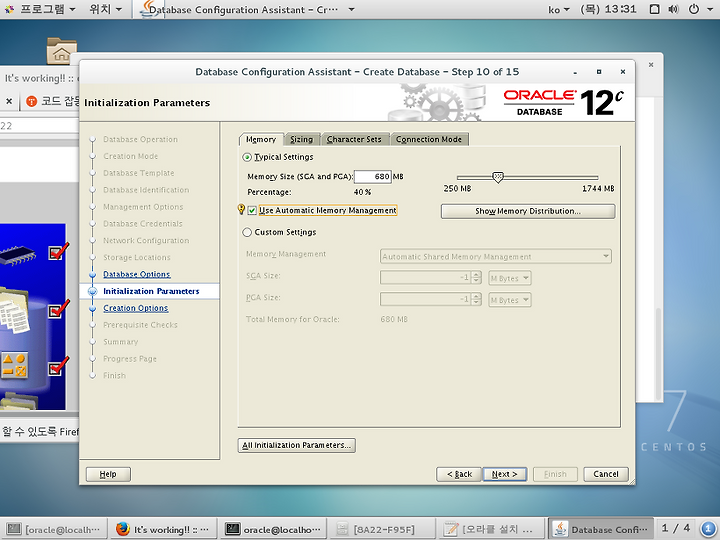The height and width of the screenshot is (540, 720).
Task: Open the Memory Management dropdown
Action: pos(496,256)
